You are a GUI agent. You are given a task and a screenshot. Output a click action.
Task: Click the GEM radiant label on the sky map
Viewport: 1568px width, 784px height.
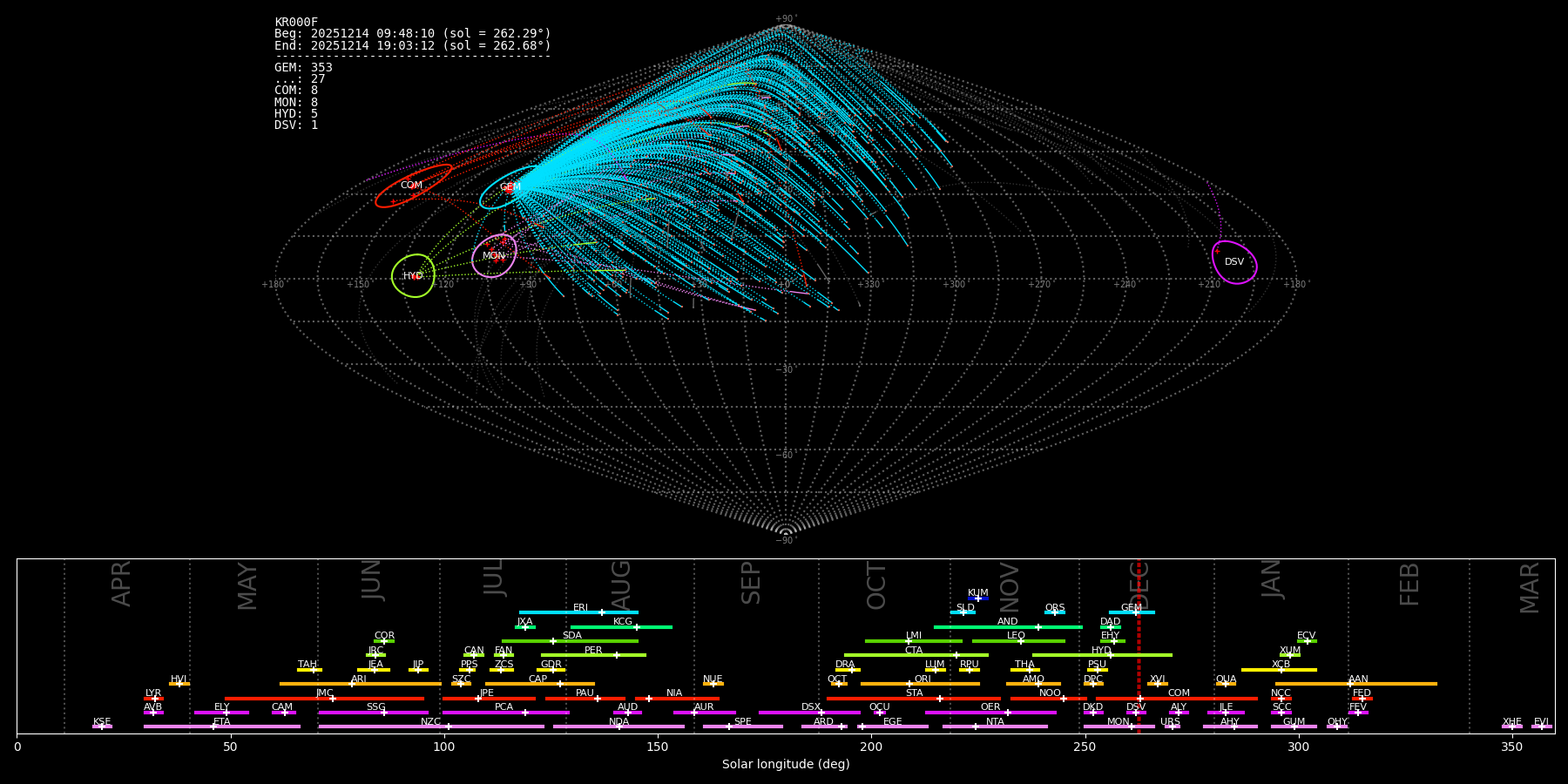click(x=510, y=187)
